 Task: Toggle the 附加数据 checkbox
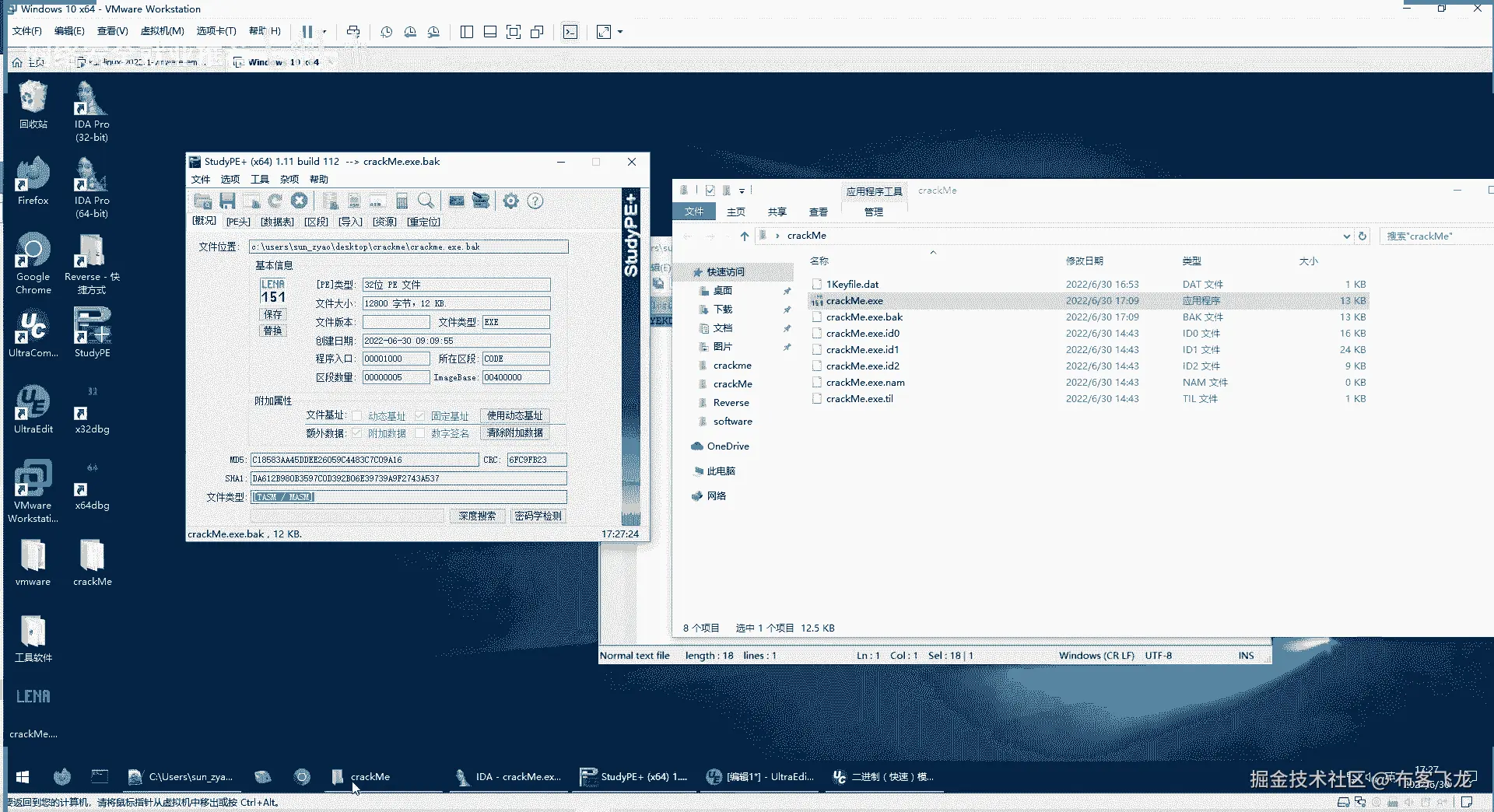pos(357,433)
